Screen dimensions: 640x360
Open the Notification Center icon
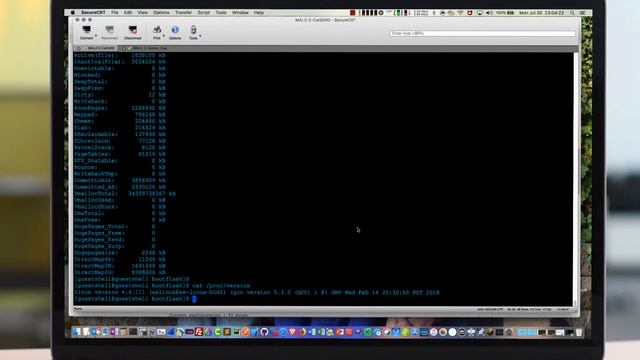coord(583,13)
